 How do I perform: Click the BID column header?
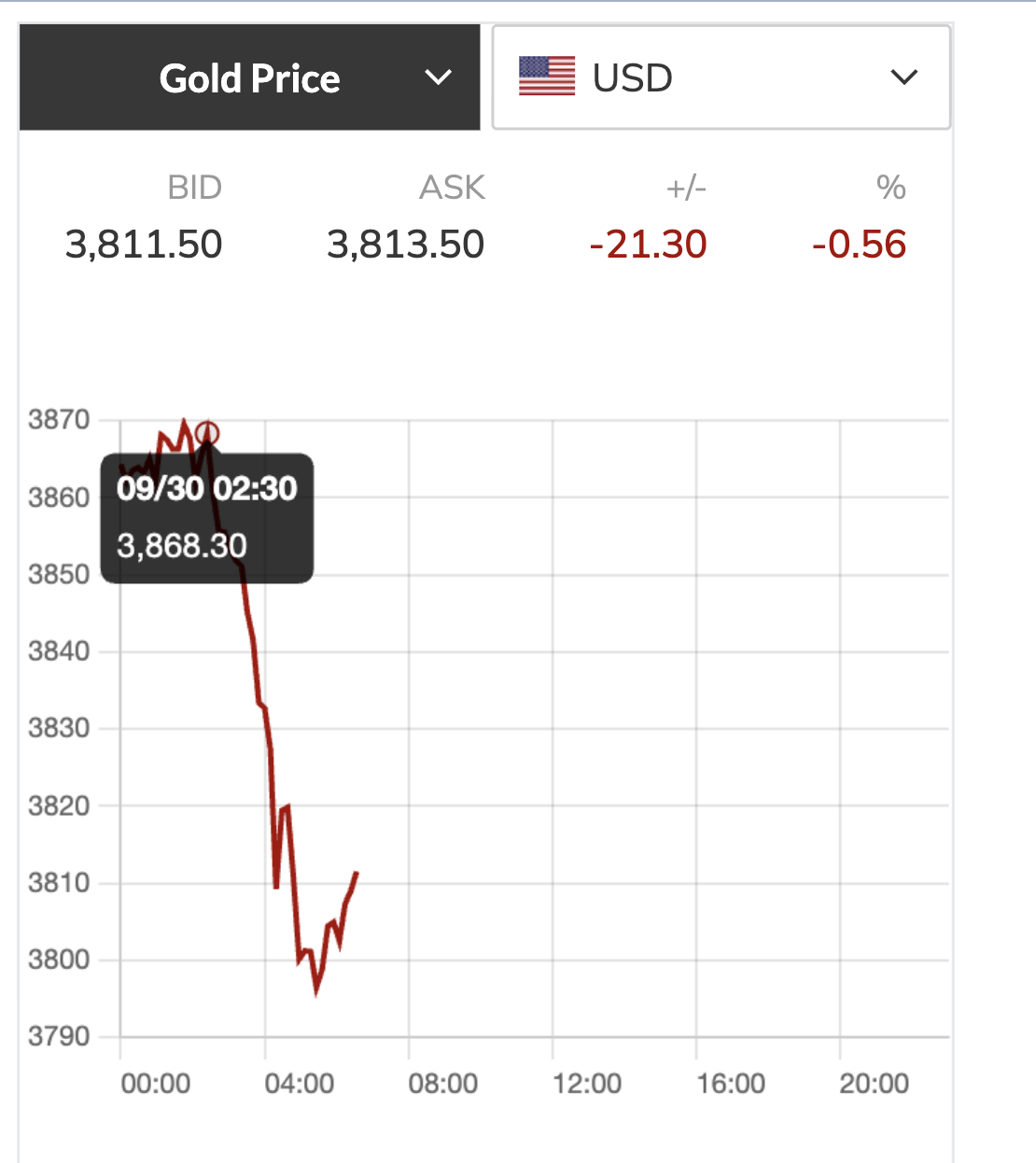pyautogui.click(x=194, y=188)
